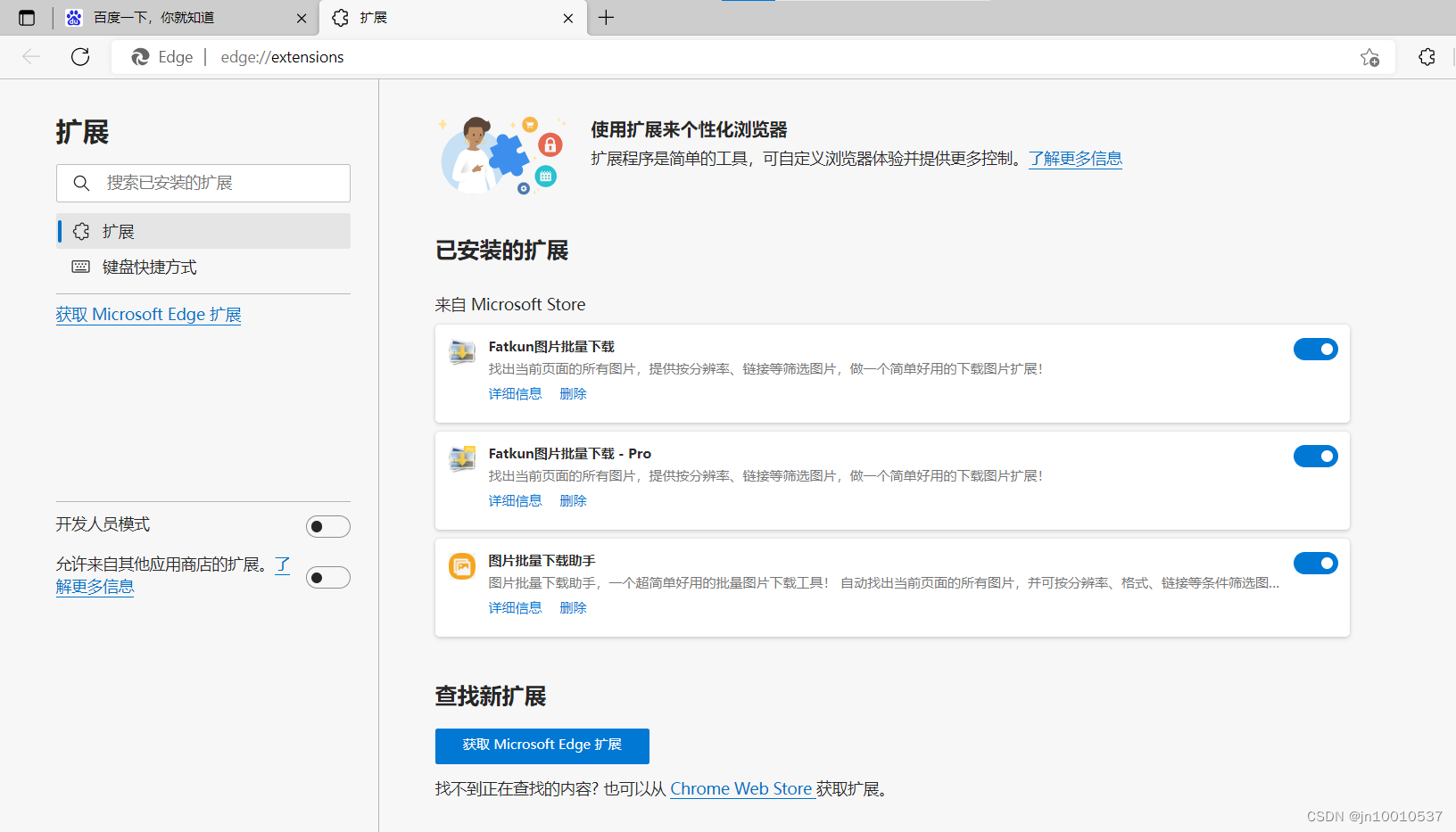Disable Fatkun图片批量下载 - Pro toggle
1456x832 pixels.
(x=1316, y=457)
